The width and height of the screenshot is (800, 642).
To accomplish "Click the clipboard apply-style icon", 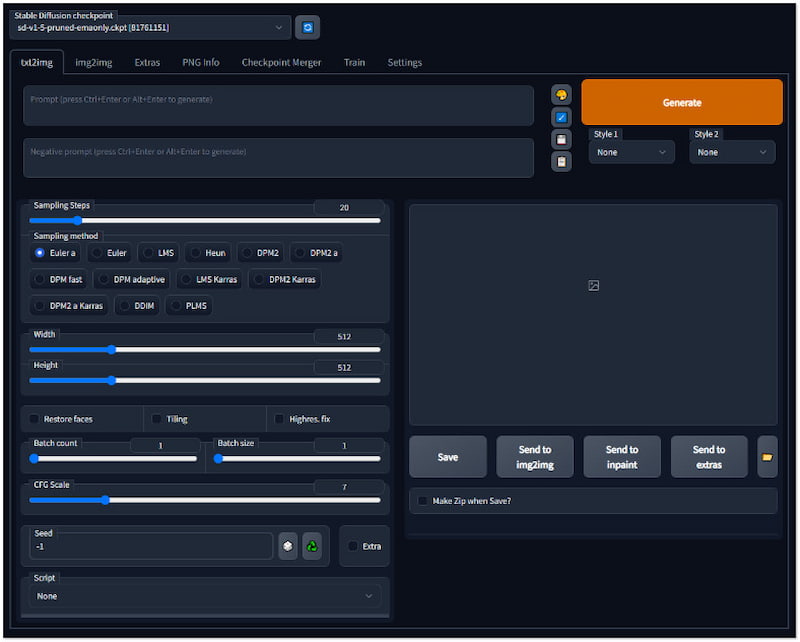I will point(561,161).
